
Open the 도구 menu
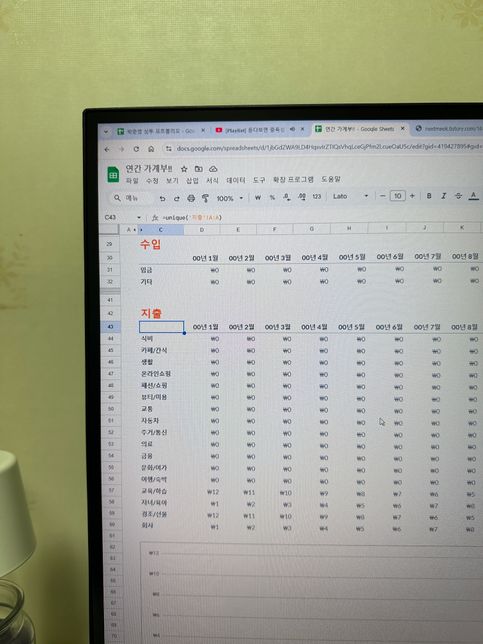tap(259, 180)
